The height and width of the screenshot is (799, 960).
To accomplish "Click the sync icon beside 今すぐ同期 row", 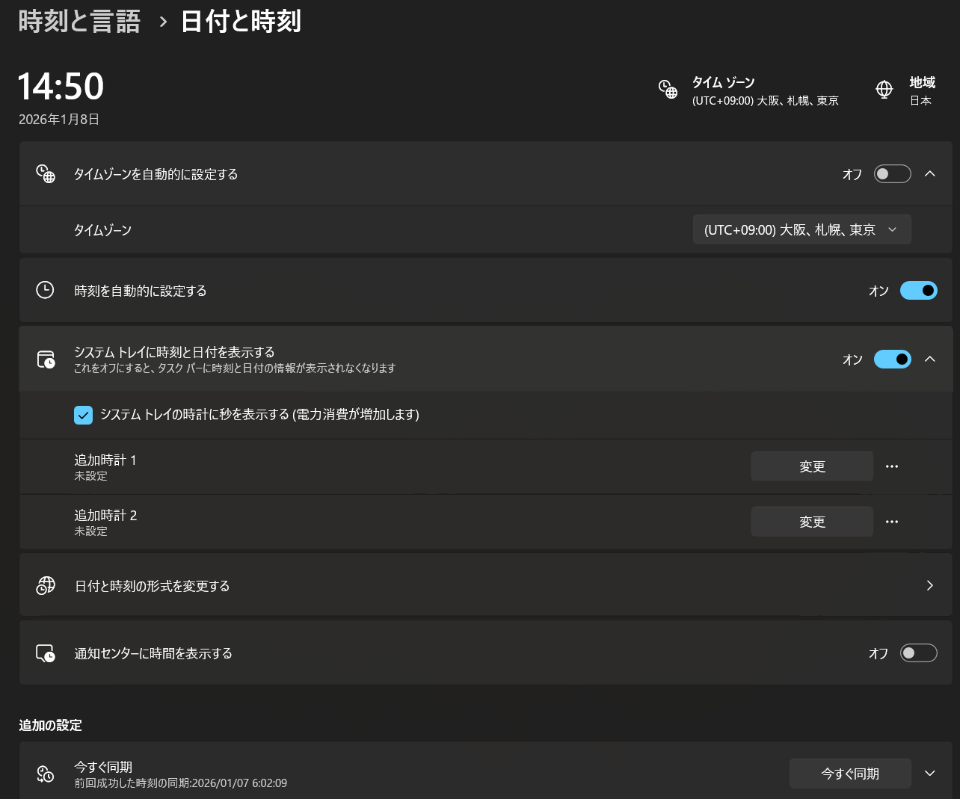I will pos(46,774).
